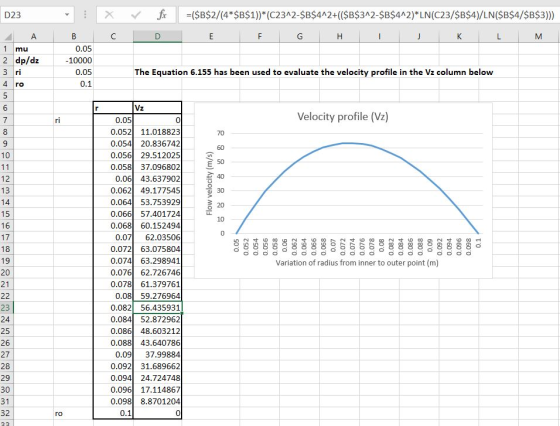Click cell with r value 0.098

click(113, 401)
